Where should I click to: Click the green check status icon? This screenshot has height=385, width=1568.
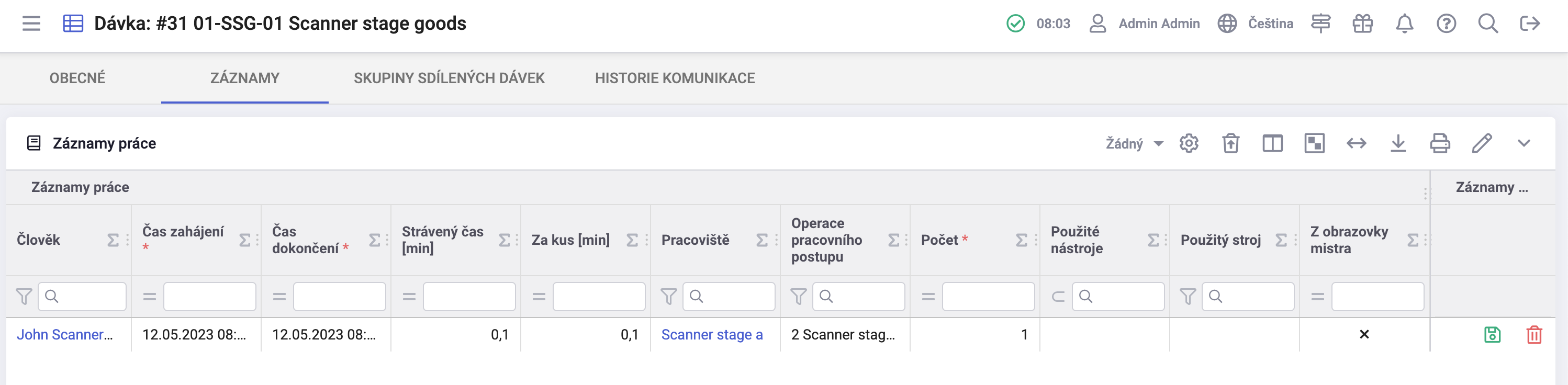pos(1015,24)
